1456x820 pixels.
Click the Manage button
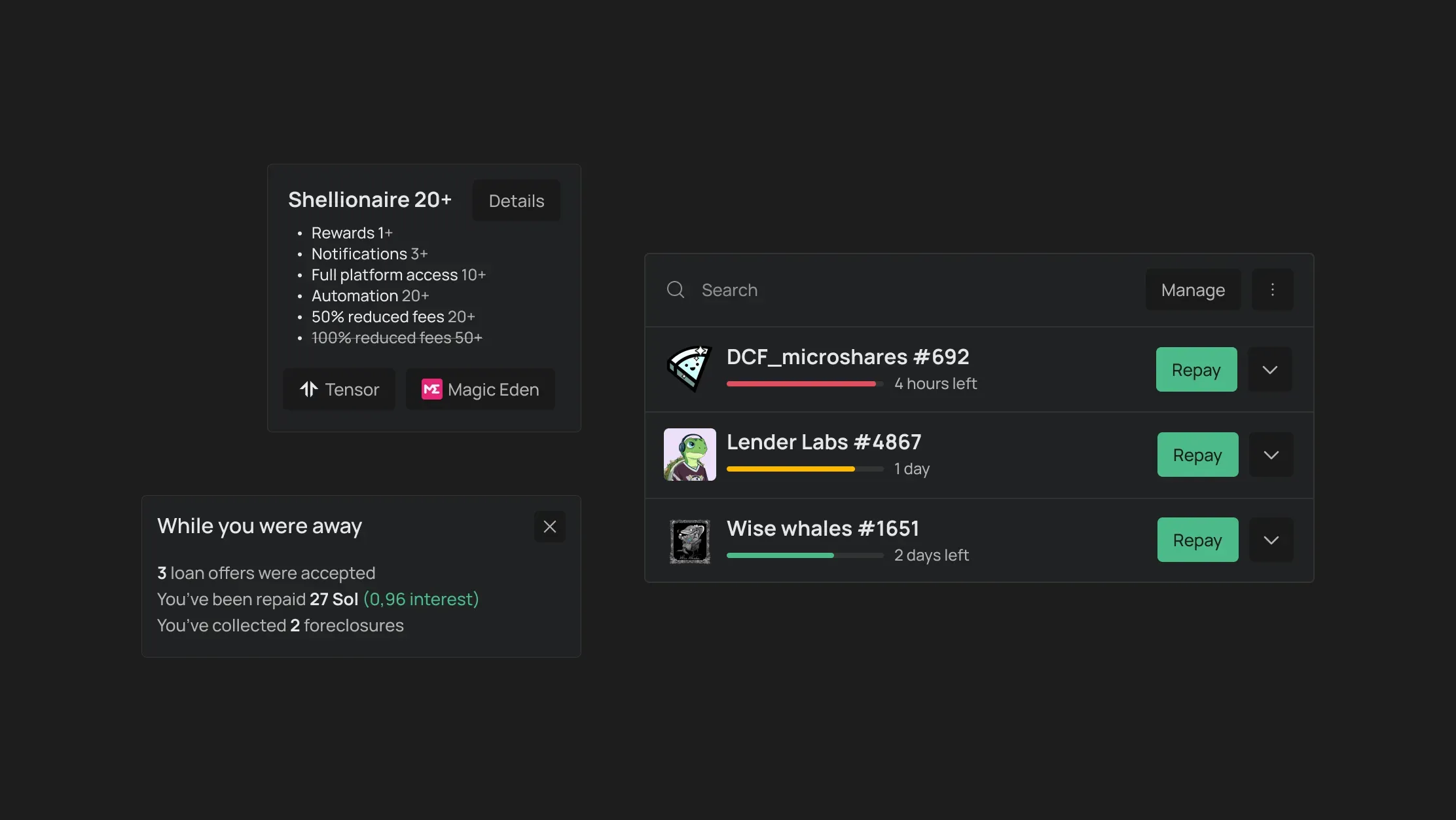(x=1193, y=289)
